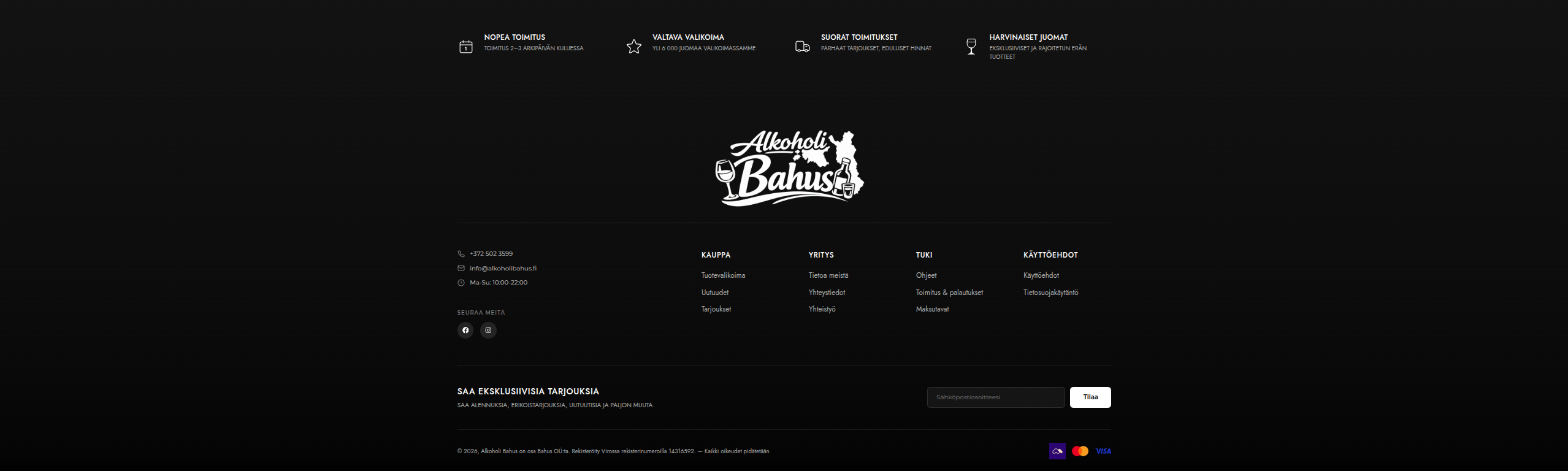Click the purple payment method icon

(x=1057, y=451)
